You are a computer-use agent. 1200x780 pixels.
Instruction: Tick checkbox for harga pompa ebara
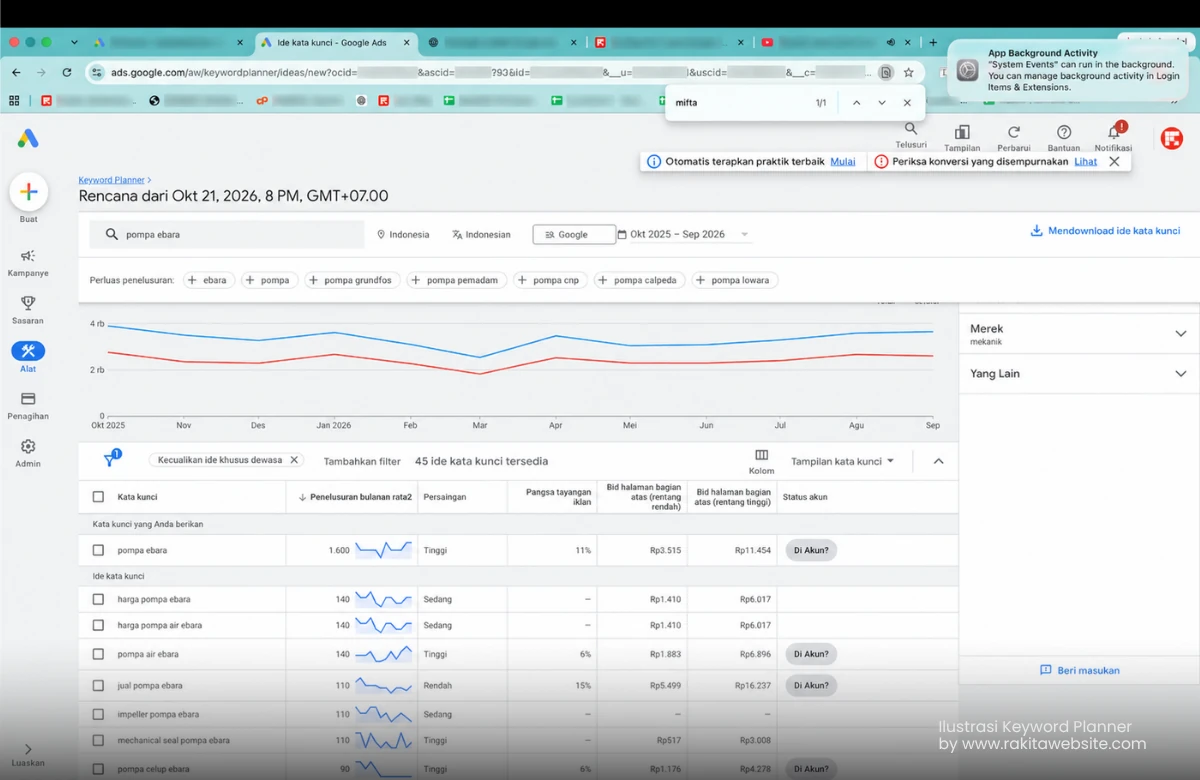pyautogui.click(x=98, y=599)
